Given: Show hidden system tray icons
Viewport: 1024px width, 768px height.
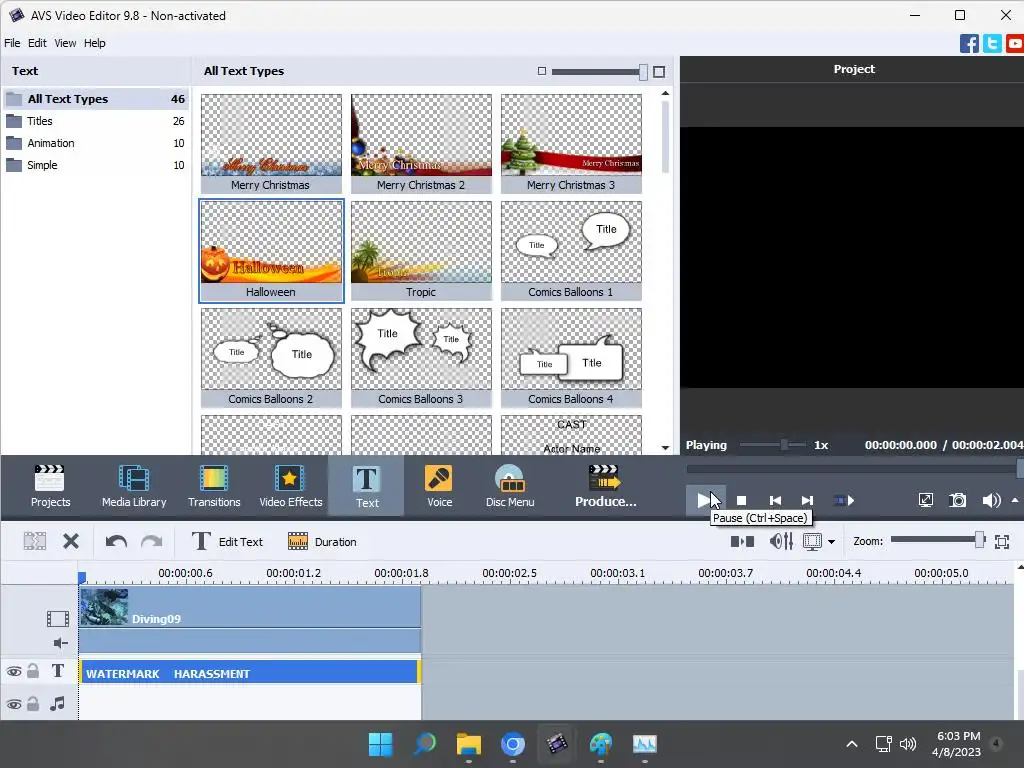Looking at the screenshot, I should (852, 744).
